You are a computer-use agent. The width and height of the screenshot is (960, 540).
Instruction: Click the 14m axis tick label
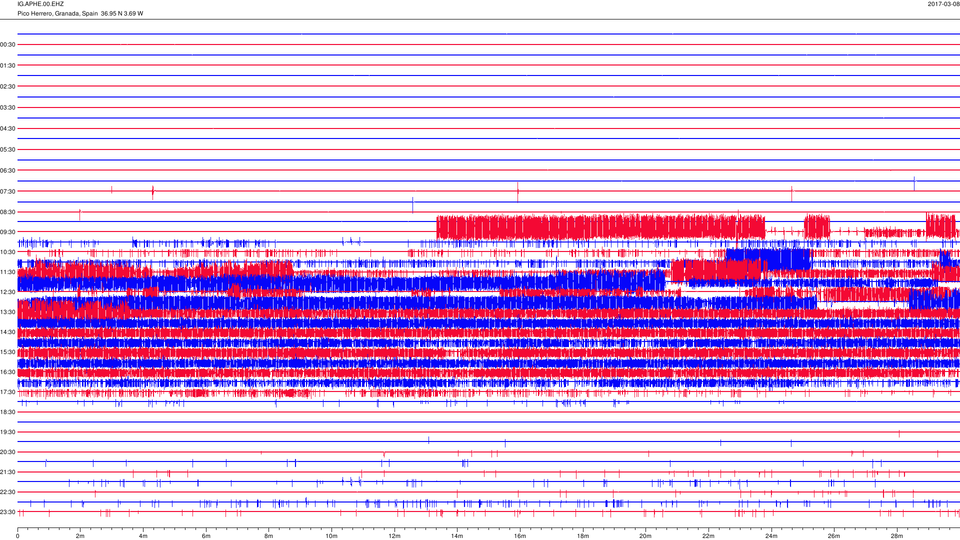[457, 536]
